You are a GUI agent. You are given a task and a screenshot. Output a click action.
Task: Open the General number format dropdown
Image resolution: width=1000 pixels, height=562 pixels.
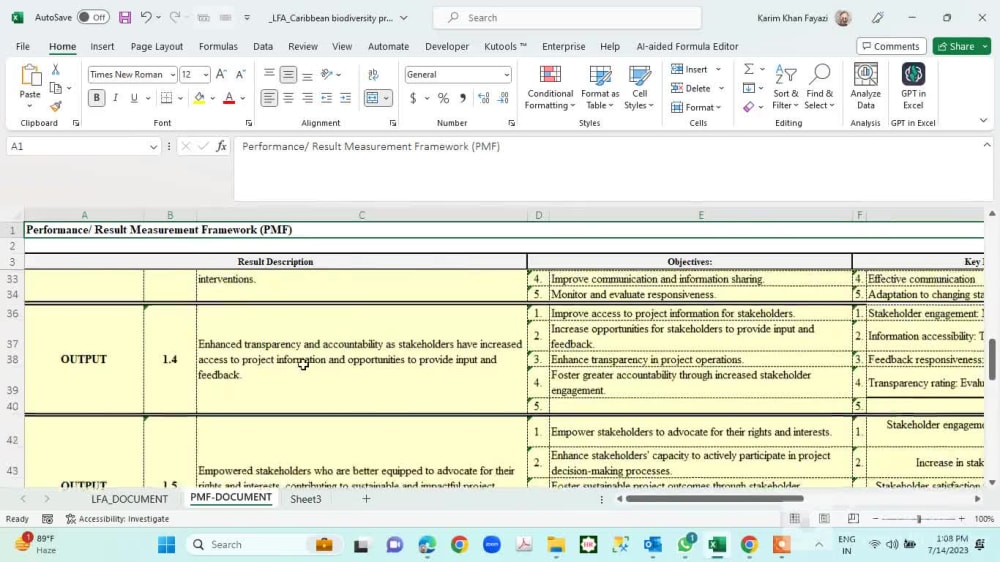click(506, 75)
